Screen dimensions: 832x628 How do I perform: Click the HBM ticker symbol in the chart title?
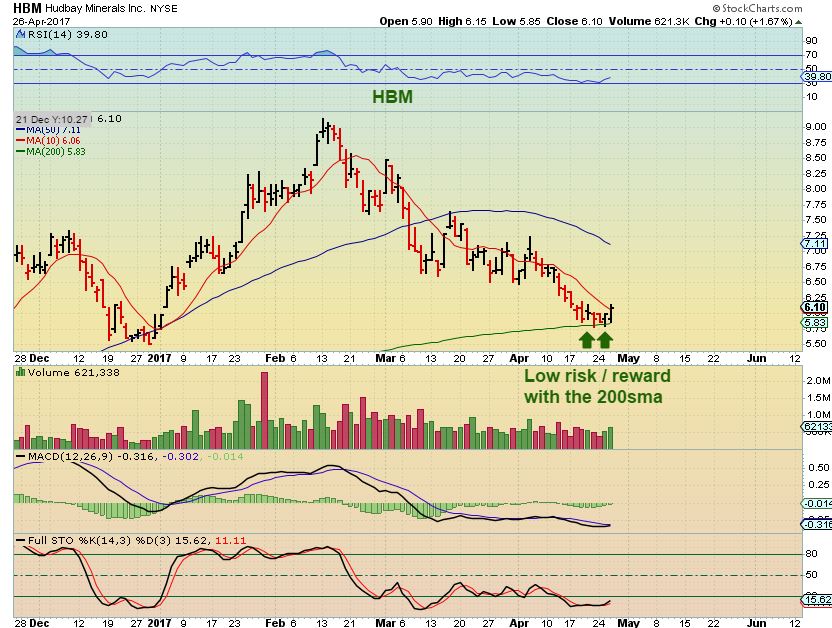click(x=28, y=8)
